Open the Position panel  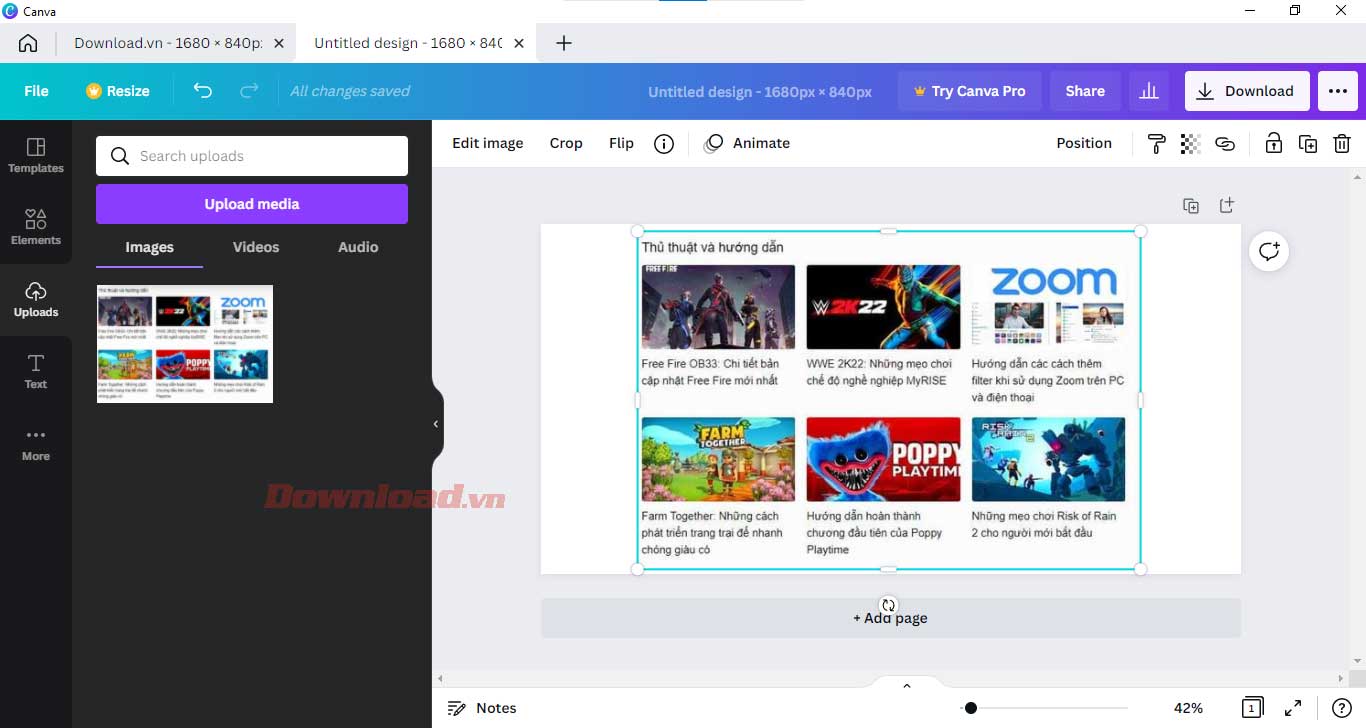click(x=1084, y=144)
